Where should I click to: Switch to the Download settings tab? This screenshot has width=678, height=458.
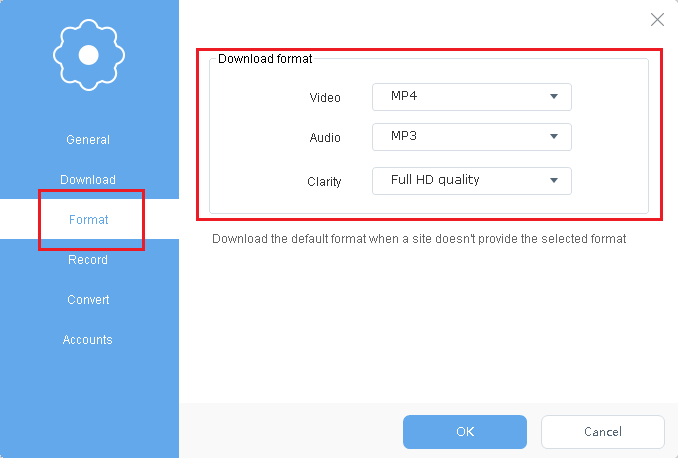tap(88, 179)
